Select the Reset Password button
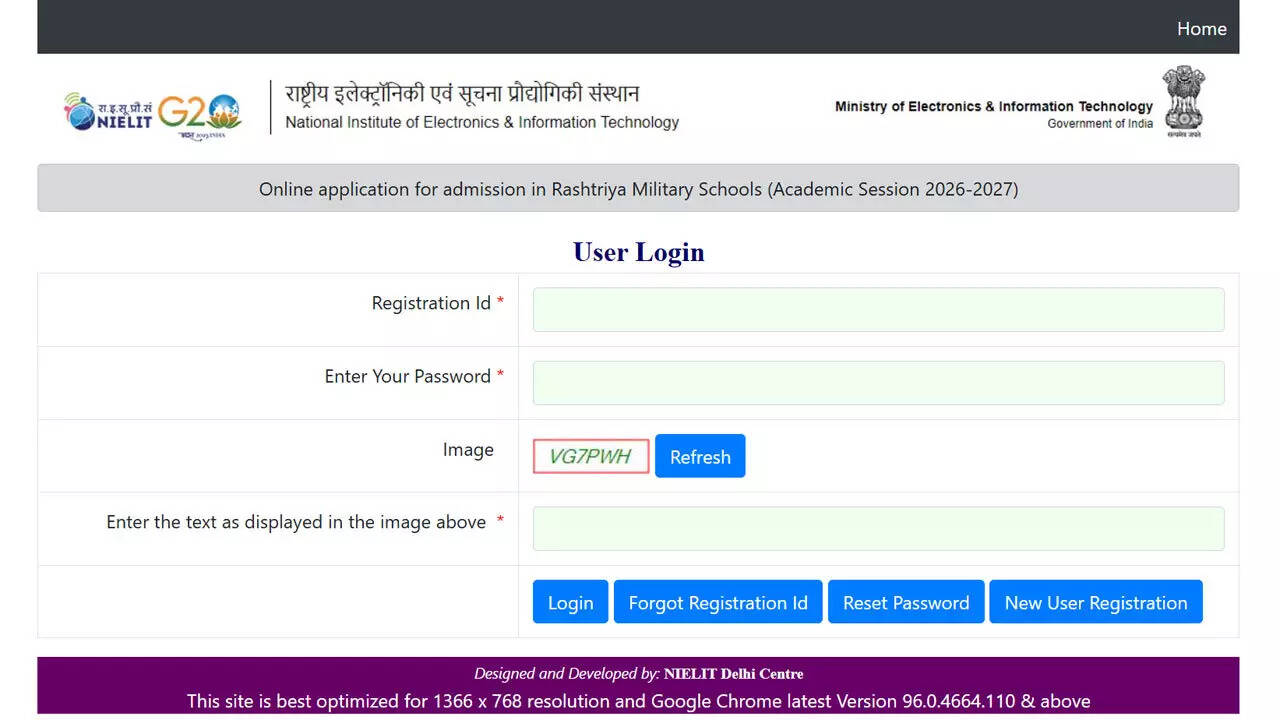Viewport: 1280px width, 720px height. pyautogui.click(x=906, y=602)
